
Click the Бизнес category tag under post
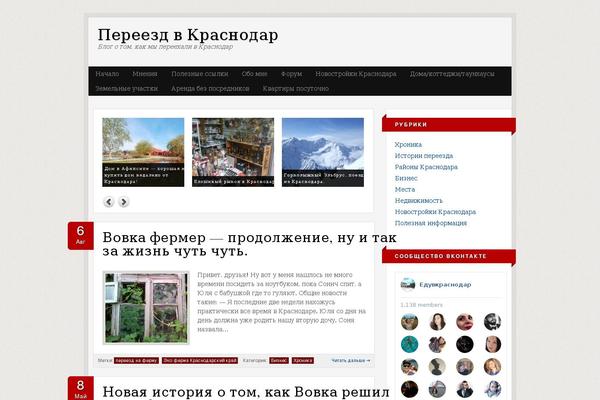279,361
